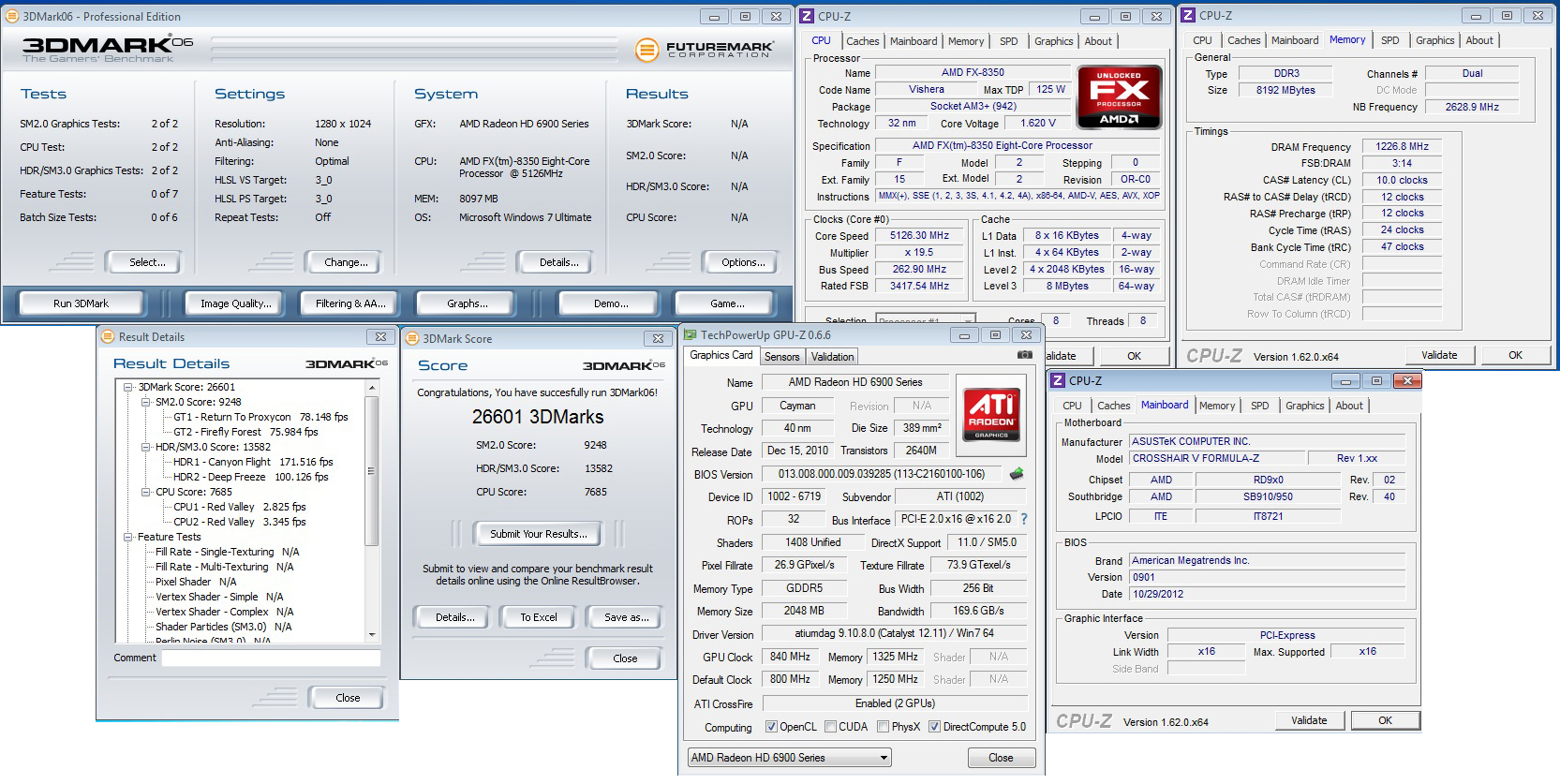The height and width of the screenshot is (784, 1560).
Task: Open Graphics tab in the CPU-Z Memory window
Action: pyautogui.click(x=1434, y=40)
